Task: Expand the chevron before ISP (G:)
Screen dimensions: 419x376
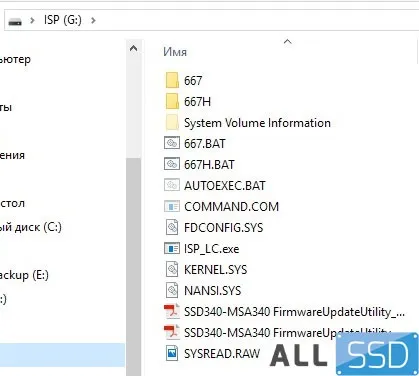Action: pos(32,21)
